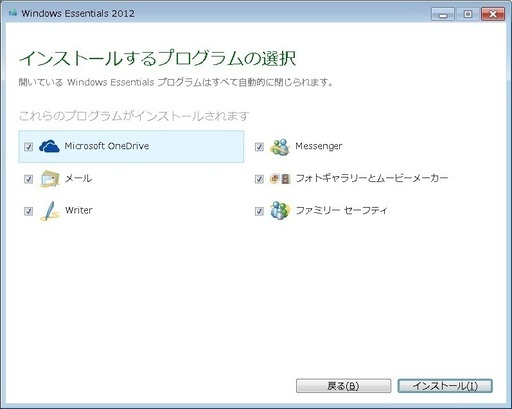Click the ファミリー セーフティ icon
Image resolution: width=512 pixels, height=409 pixels.
(280, 211)
